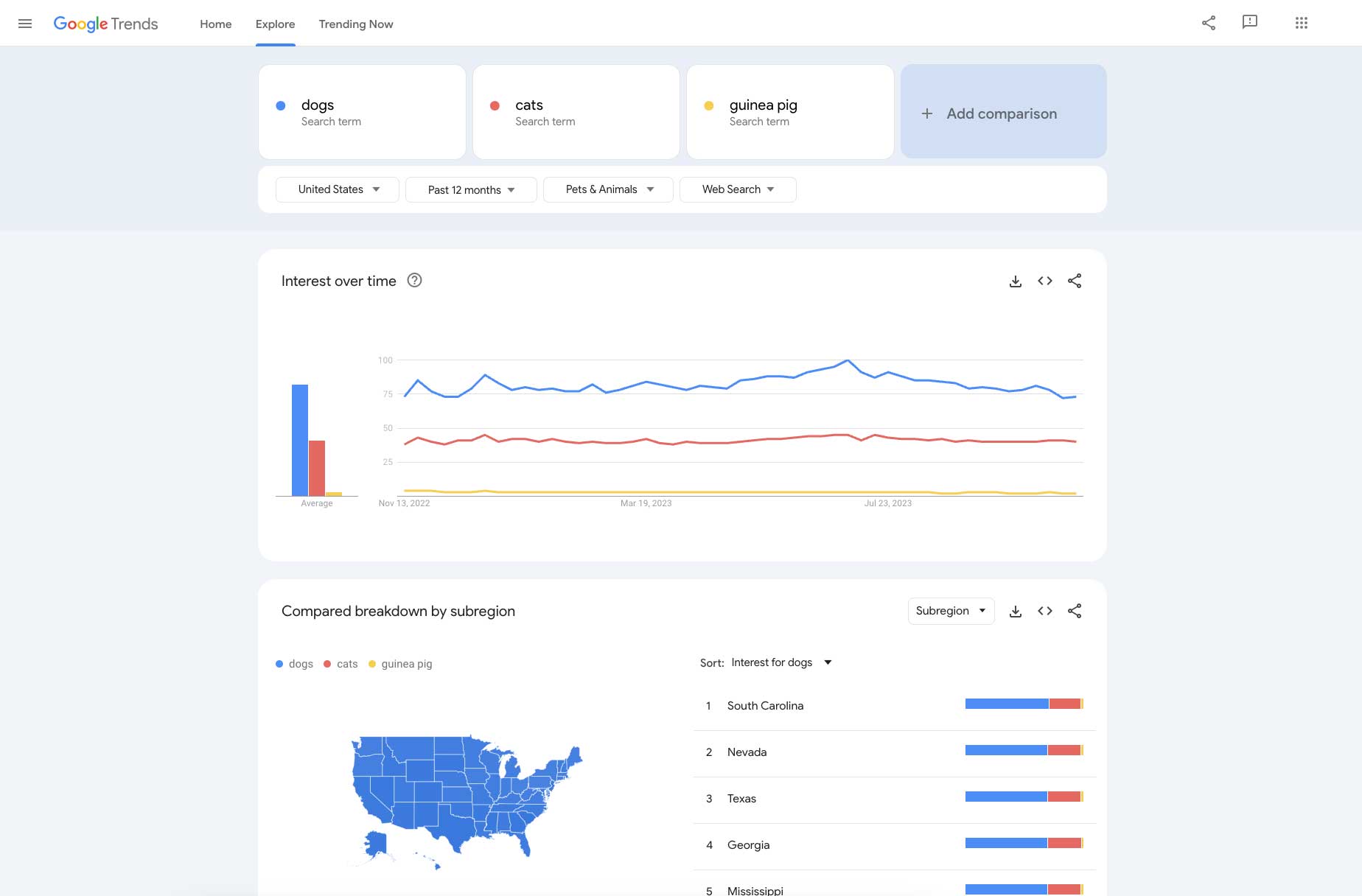
Task: Click the Add comparison button
Action: click(x=1002, y=113)
